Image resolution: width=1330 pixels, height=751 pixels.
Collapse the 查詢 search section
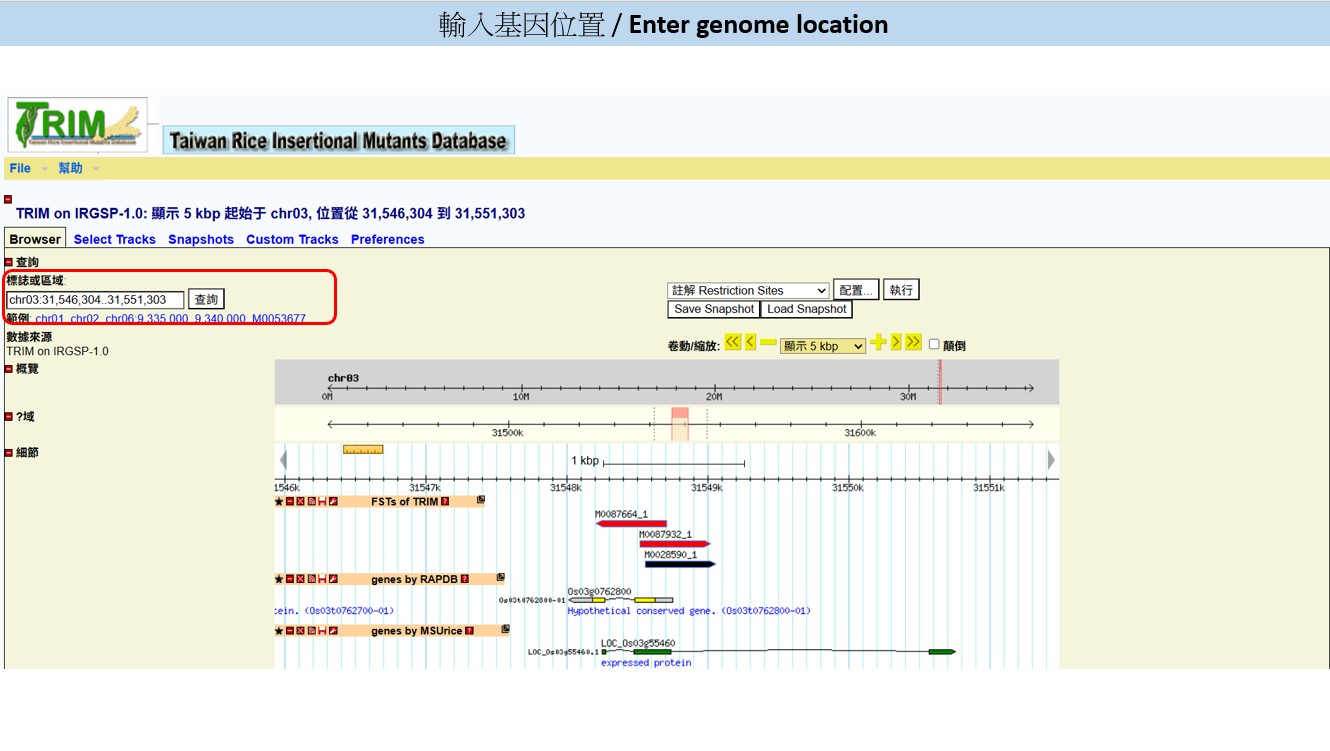point(9,263)
